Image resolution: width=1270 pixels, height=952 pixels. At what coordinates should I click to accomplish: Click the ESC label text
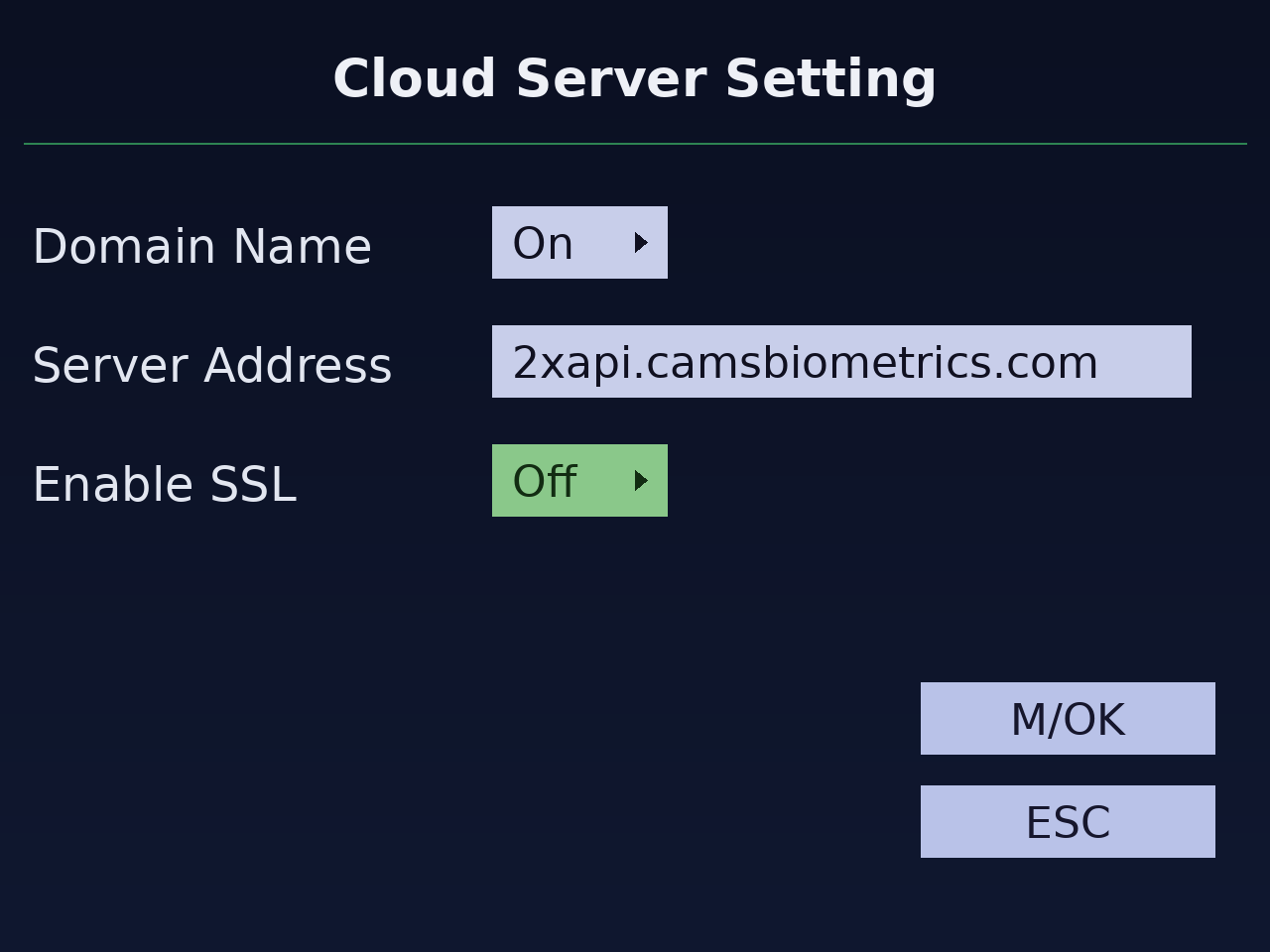[x=1068, y=823]
